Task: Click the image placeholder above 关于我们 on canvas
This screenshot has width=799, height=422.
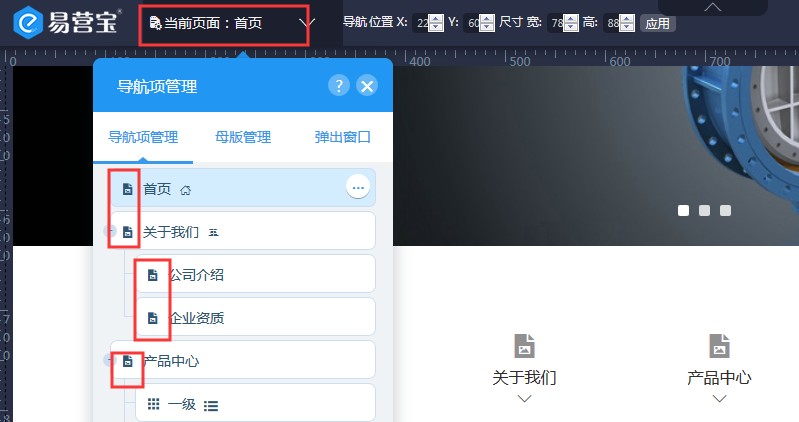Action: pos(524,346)
